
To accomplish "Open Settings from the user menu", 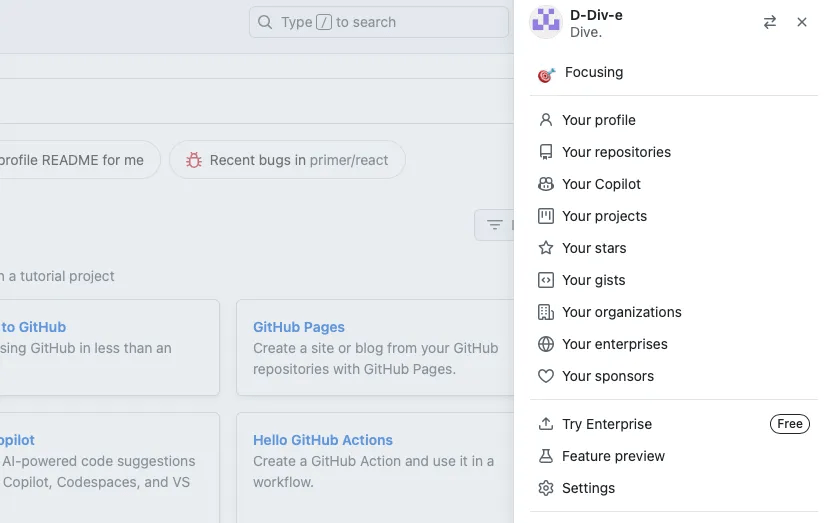I will pyautogui.click(x=588, y=488).
